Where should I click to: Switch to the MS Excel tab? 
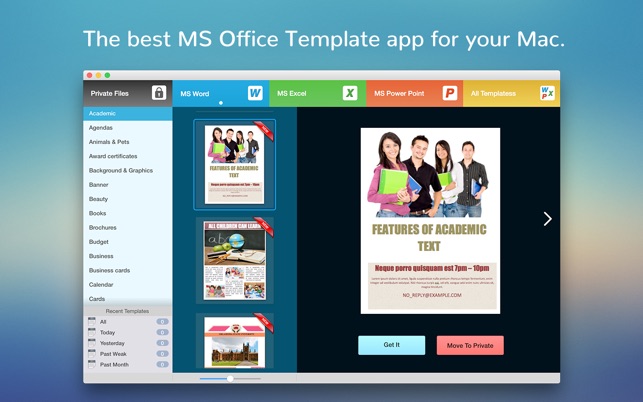tap(318, 93)
